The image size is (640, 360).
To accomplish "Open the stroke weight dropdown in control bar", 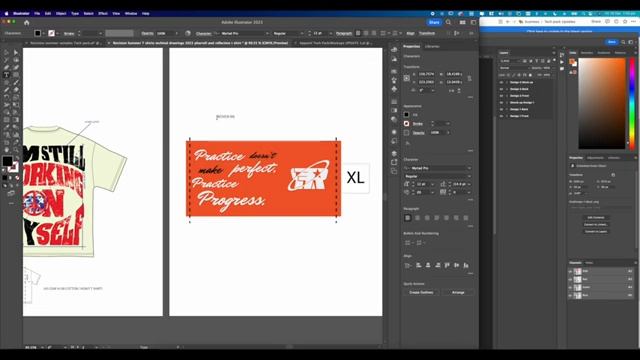I will (x=100, y=33).
